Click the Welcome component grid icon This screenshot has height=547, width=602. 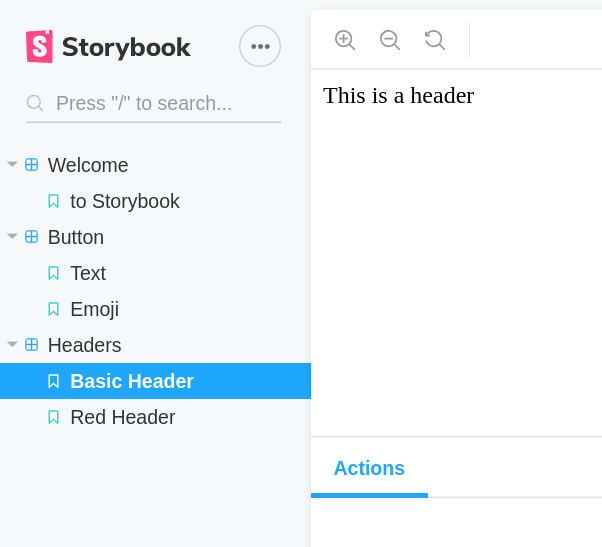[x=31, y=165]
